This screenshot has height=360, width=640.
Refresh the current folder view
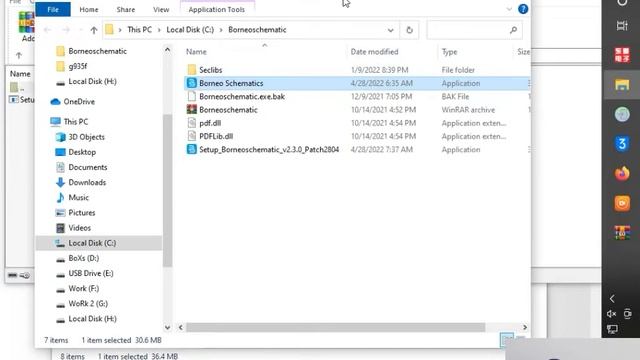pos(409,30)
